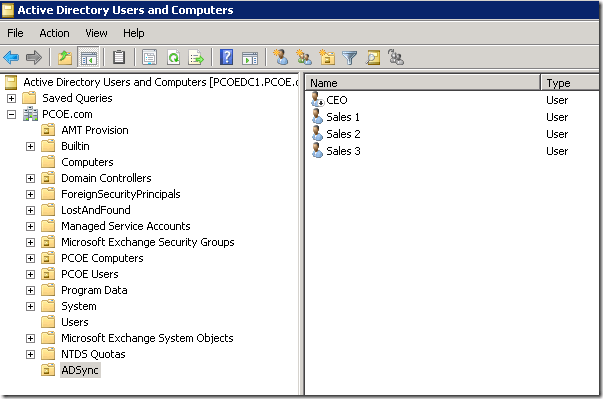Open filter options with funnel icon

350,58
